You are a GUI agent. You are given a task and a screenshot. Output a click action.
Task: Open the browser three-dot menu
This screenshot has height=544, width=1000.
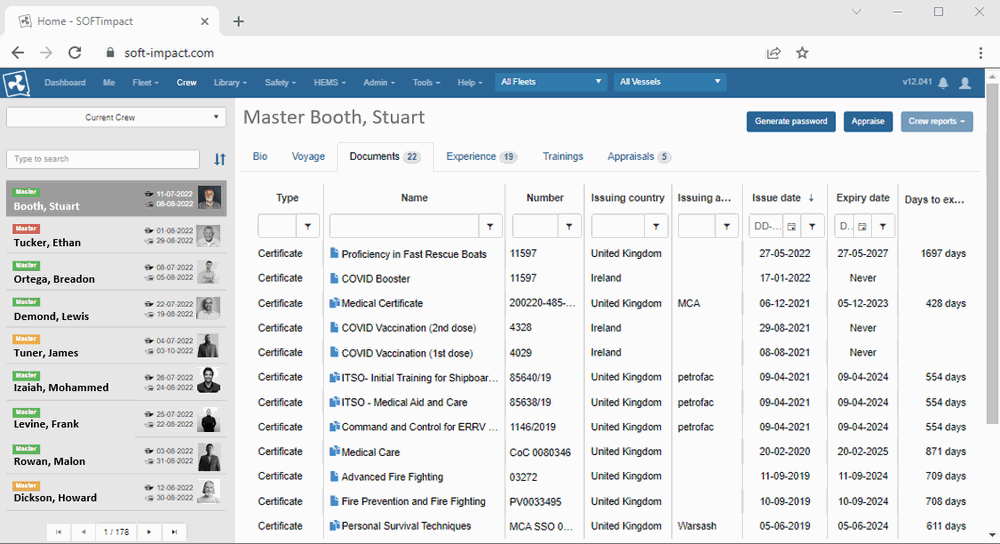tap(980, 53)
